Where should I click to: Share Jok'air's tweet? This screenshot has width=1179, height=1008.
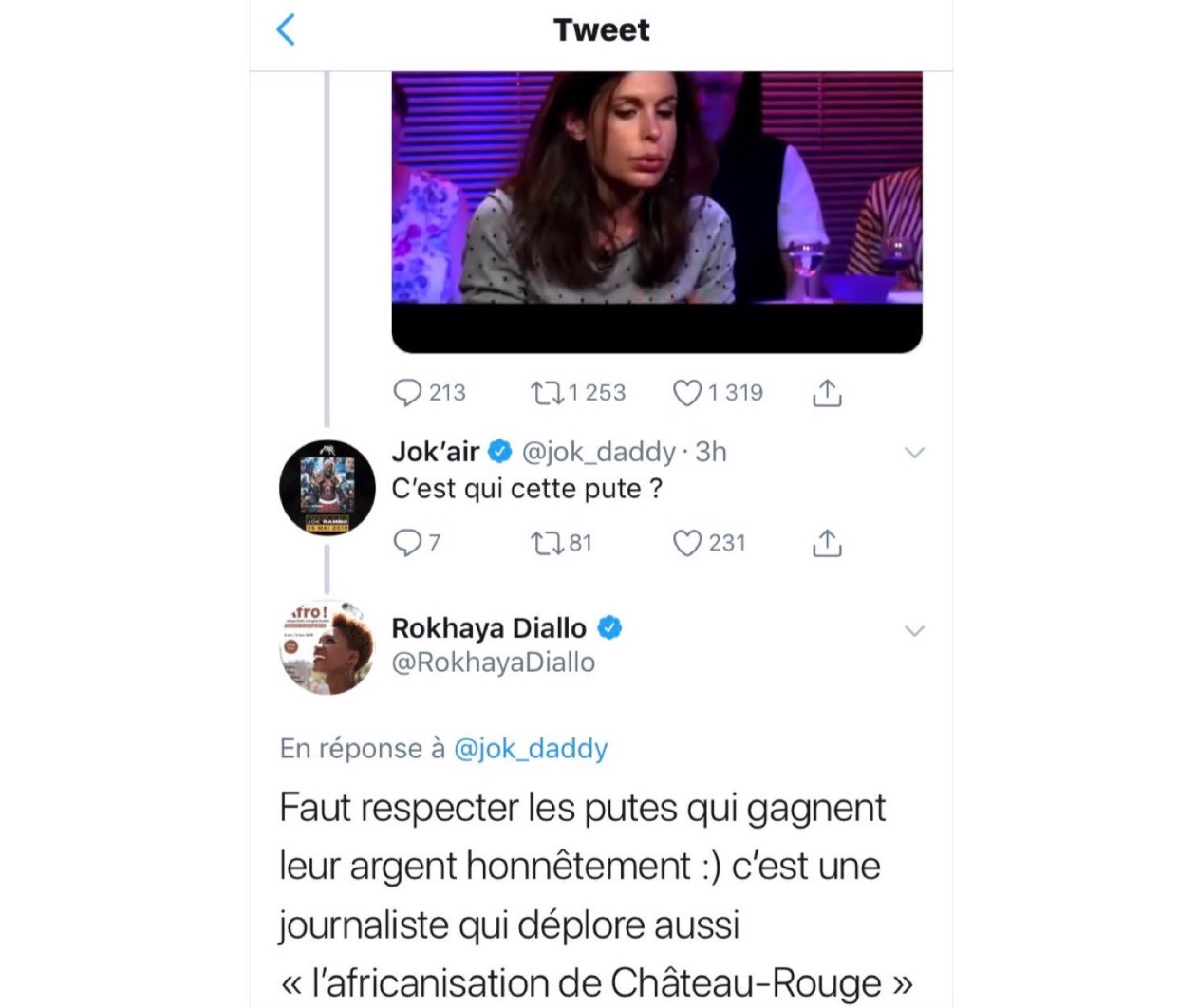tap(827, 542)
